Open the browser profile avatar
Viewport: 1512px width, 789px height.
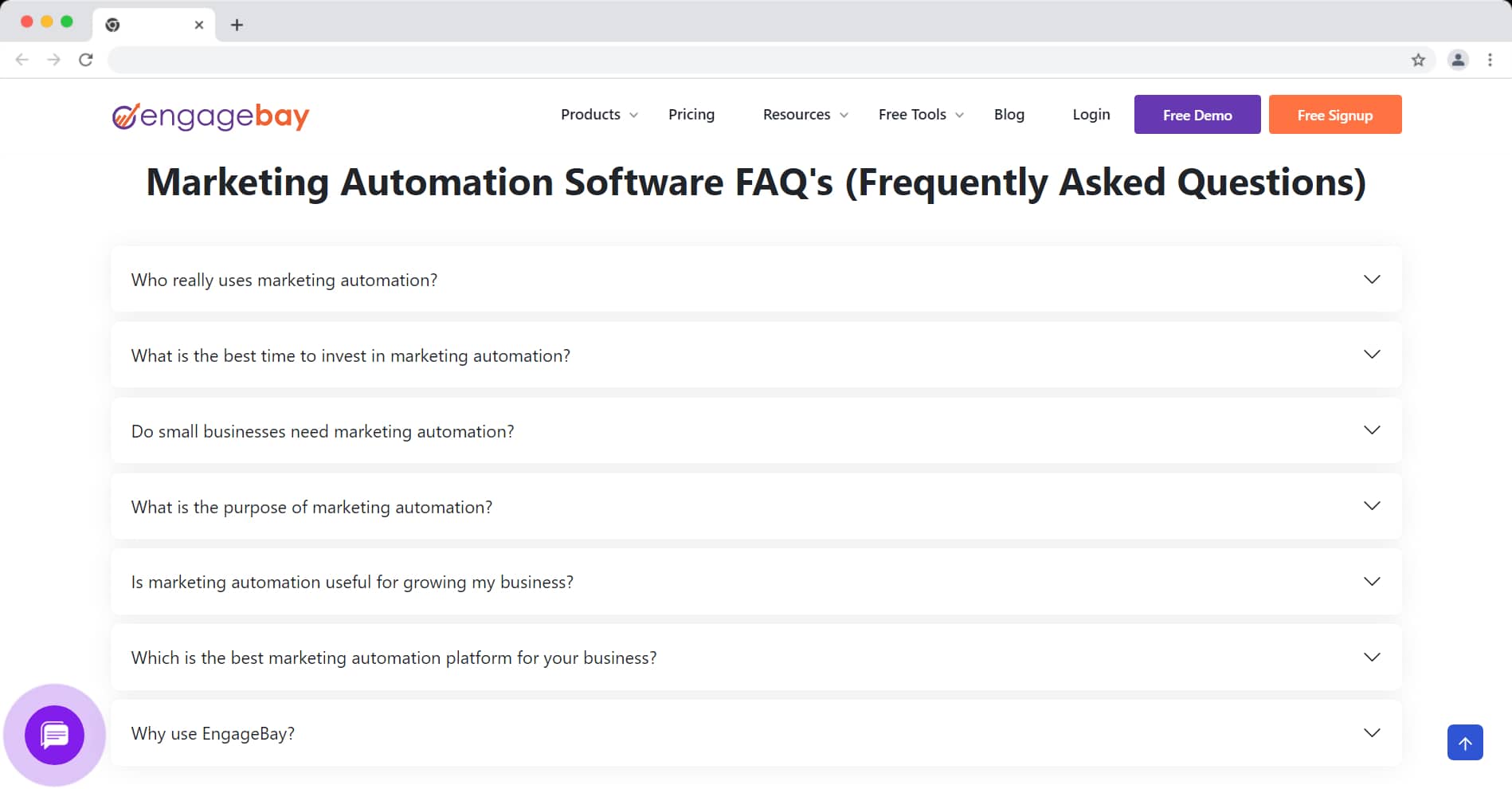[x=1458, y=60]
